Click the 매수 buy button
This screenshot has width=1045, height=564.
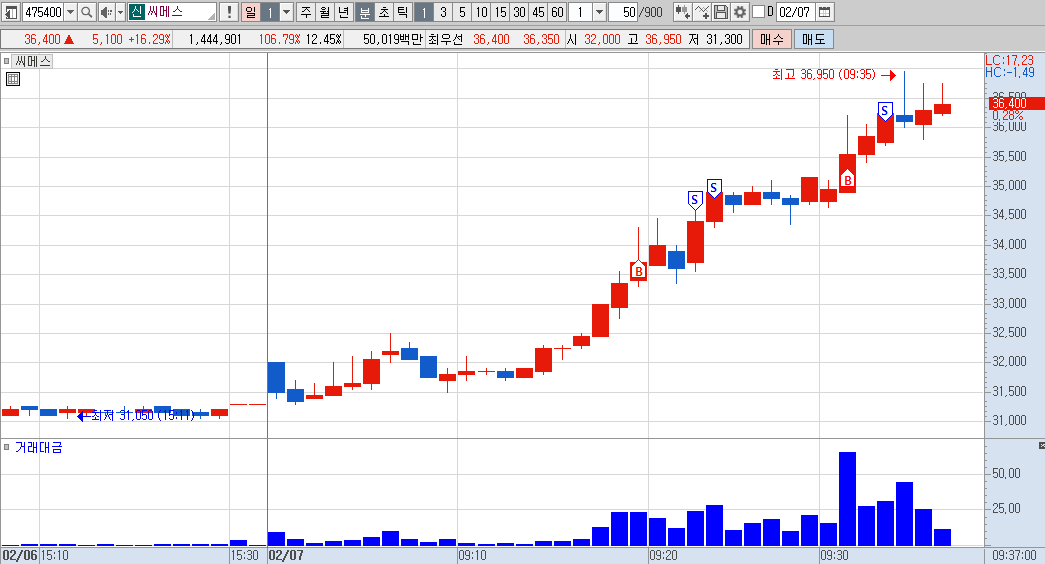772,39
